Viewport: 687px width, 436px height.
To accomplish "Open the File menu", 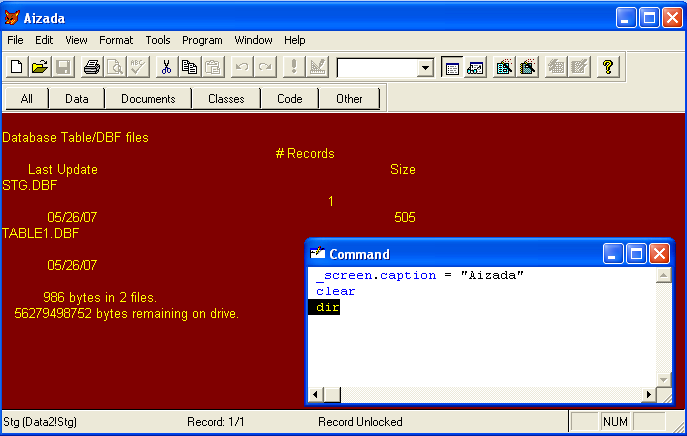I will pyautogui.click(x=15, y=40).
